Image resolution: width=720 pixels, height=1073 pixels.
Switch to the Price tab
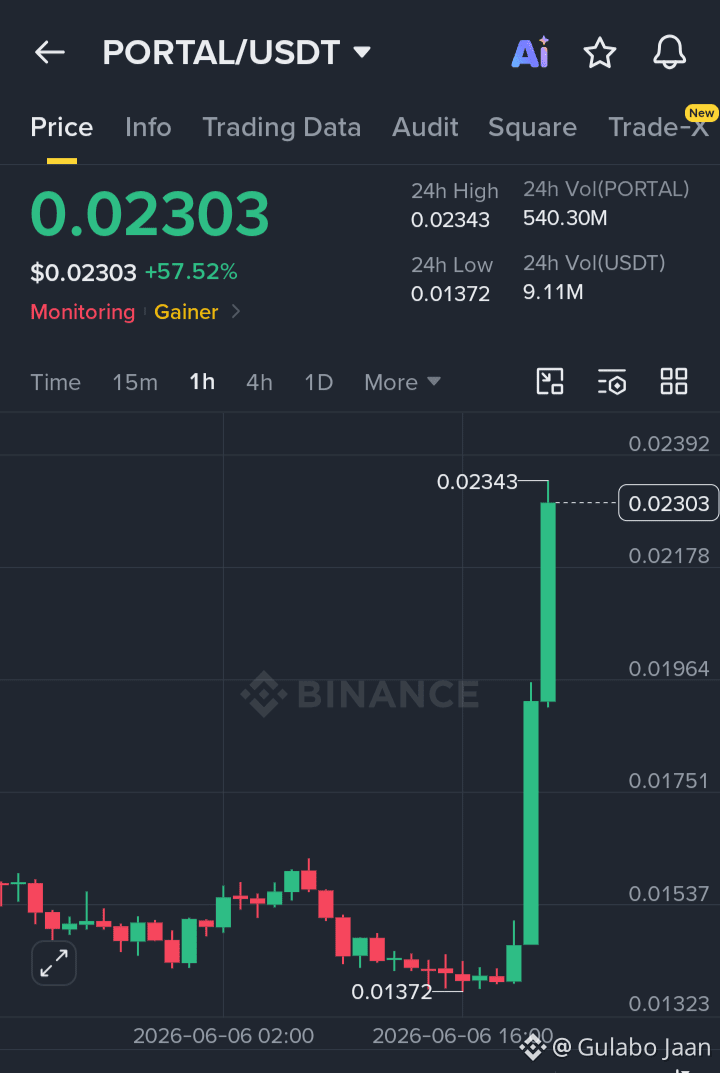pos(62,128)
